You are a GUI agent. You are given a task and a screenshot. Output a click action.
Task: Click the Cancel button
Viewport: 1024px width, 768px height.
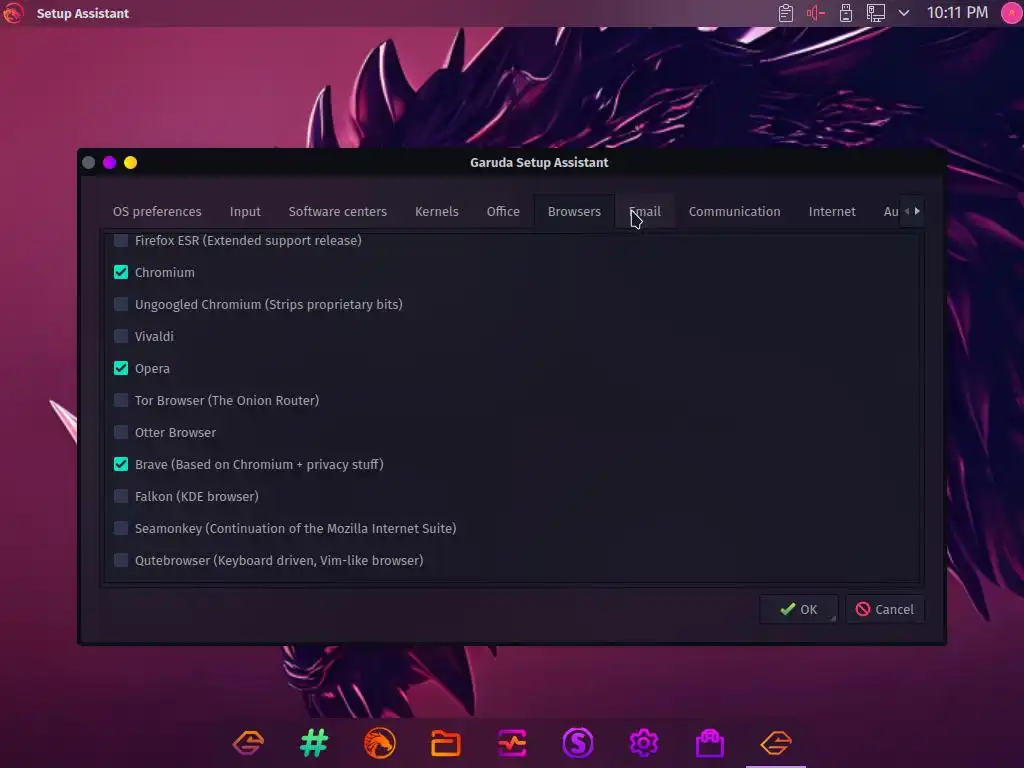coord(885,609)
